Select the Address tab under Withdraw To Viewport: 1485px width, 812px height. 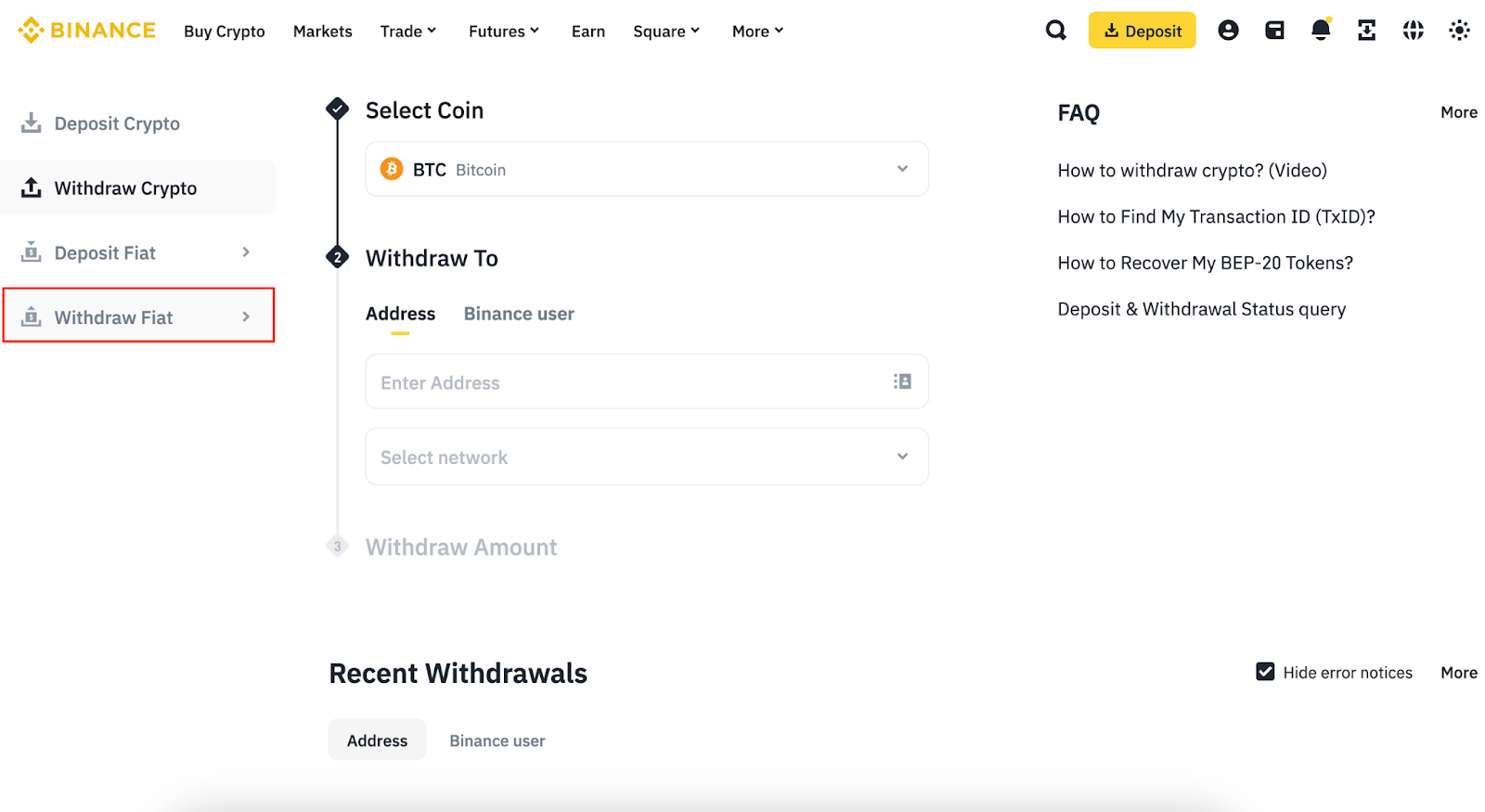(400, 314)
